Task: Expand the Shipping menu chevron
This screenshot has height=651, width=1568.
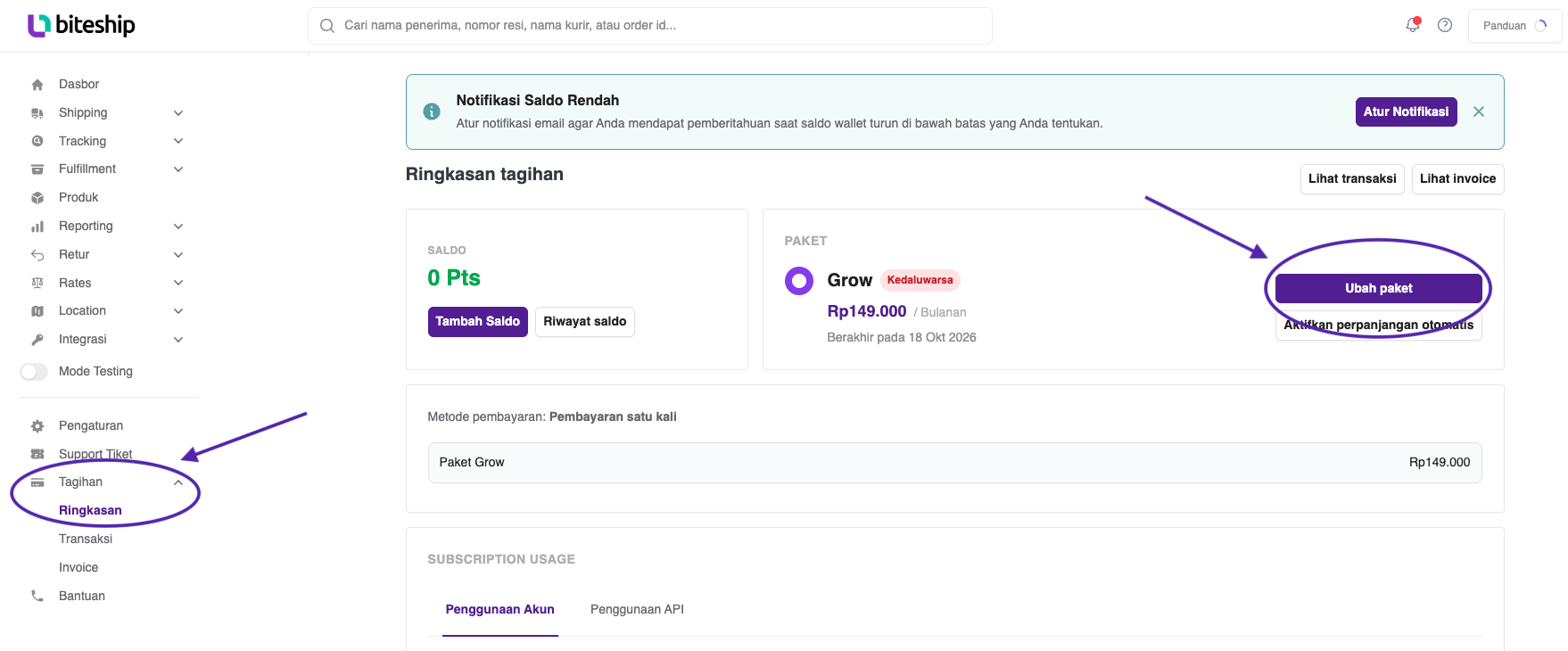Action: point(178,113)
